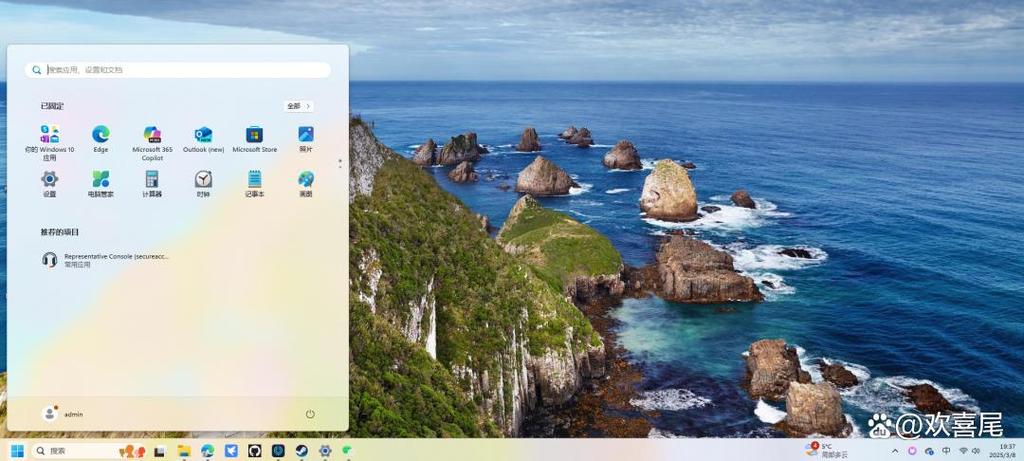The image size is (1024, 461).
Task: Launch Microsoft Store from Start menu
Action: (x=255, y=139)
